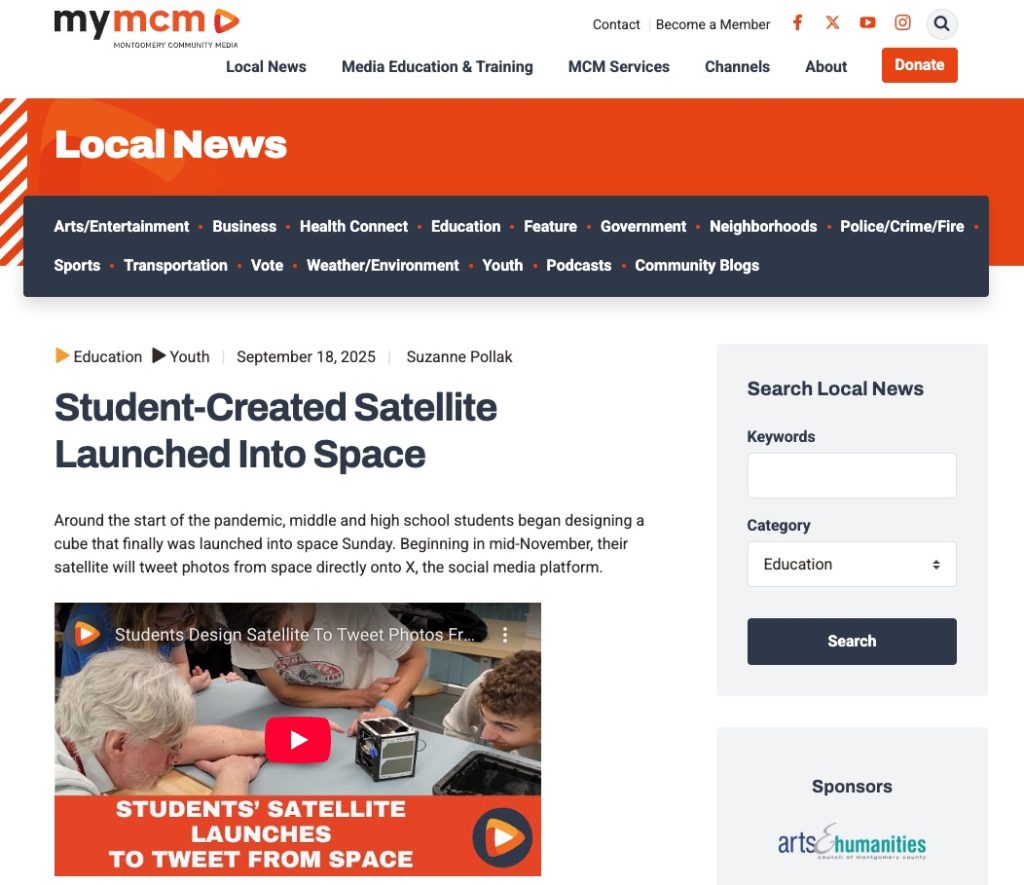
Task: Click the mymcm logo
Action: point(147,27)
